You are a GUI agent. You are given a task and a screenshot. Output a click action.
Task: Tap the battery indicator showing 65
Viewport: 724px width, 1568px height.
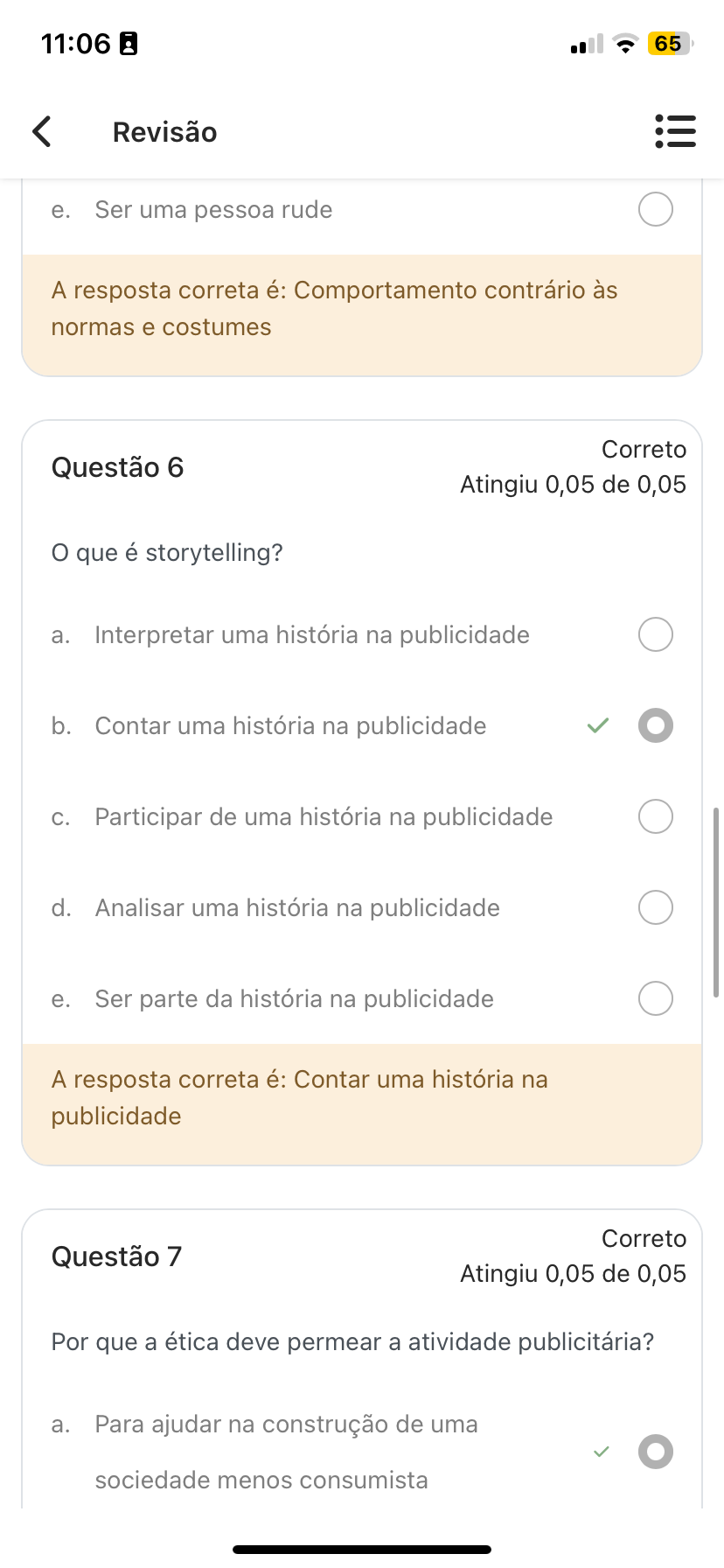coord(669,44)
